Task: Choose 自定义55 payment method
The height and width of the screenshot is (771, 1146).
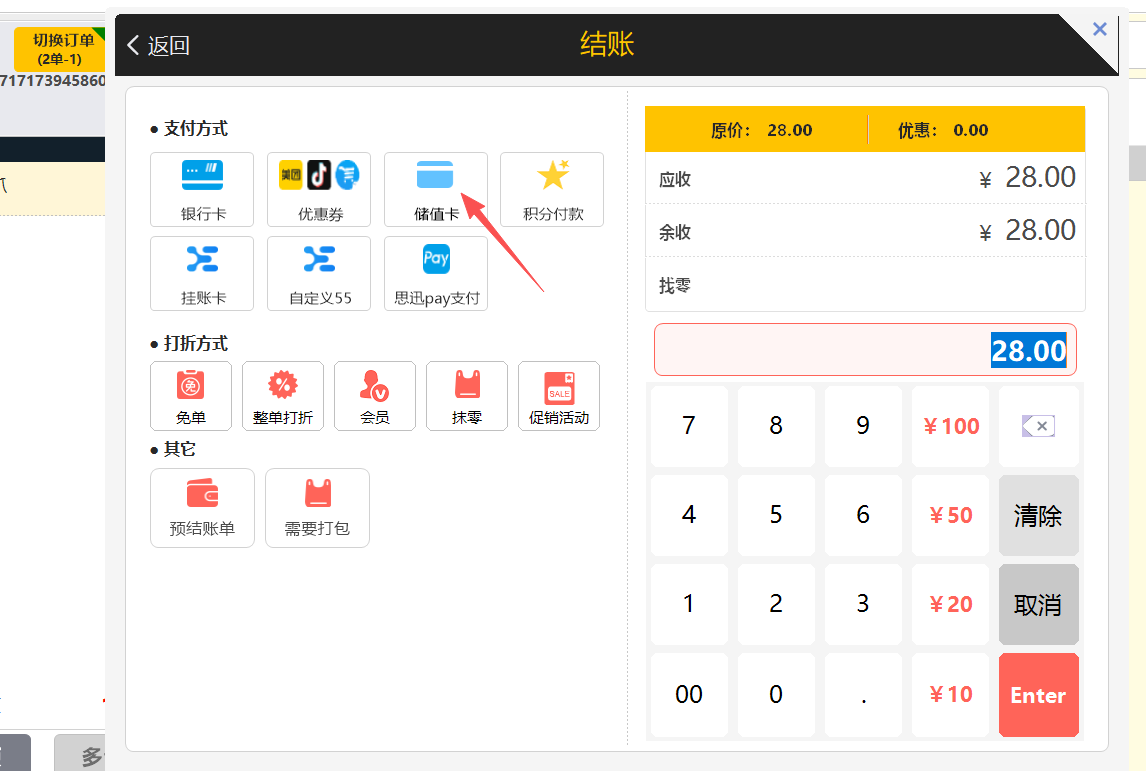Action: 319,273
